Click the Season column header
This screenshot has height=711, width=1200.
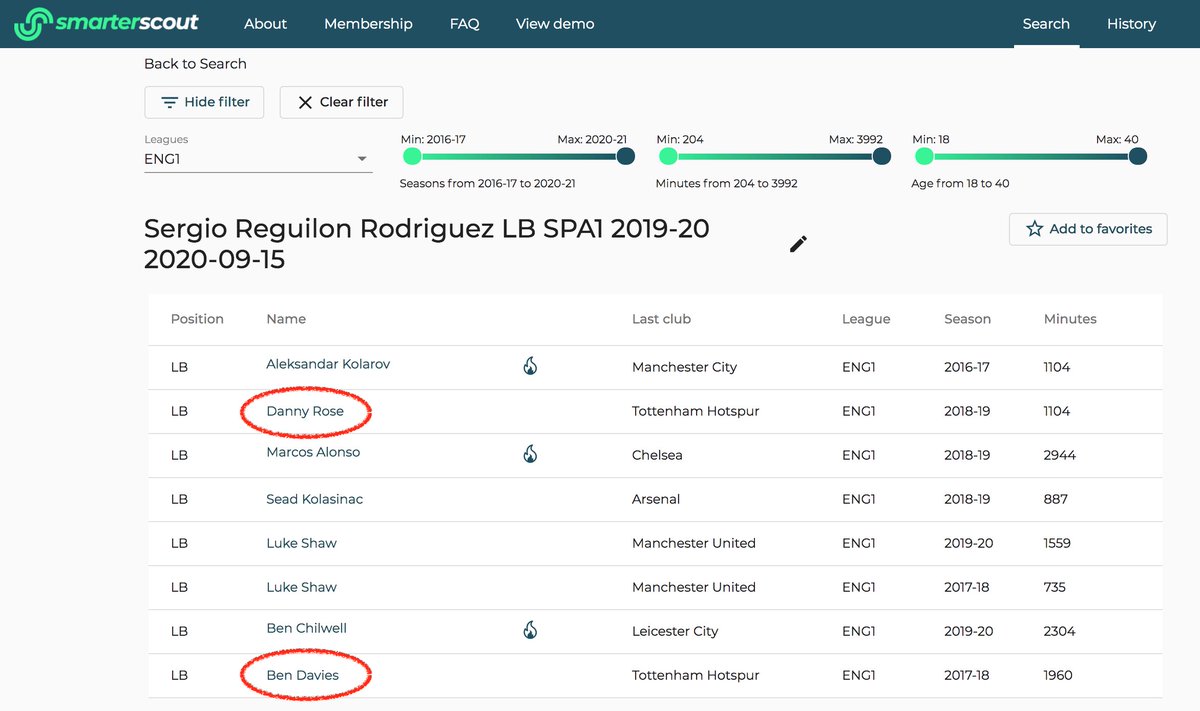click(967, 319)
